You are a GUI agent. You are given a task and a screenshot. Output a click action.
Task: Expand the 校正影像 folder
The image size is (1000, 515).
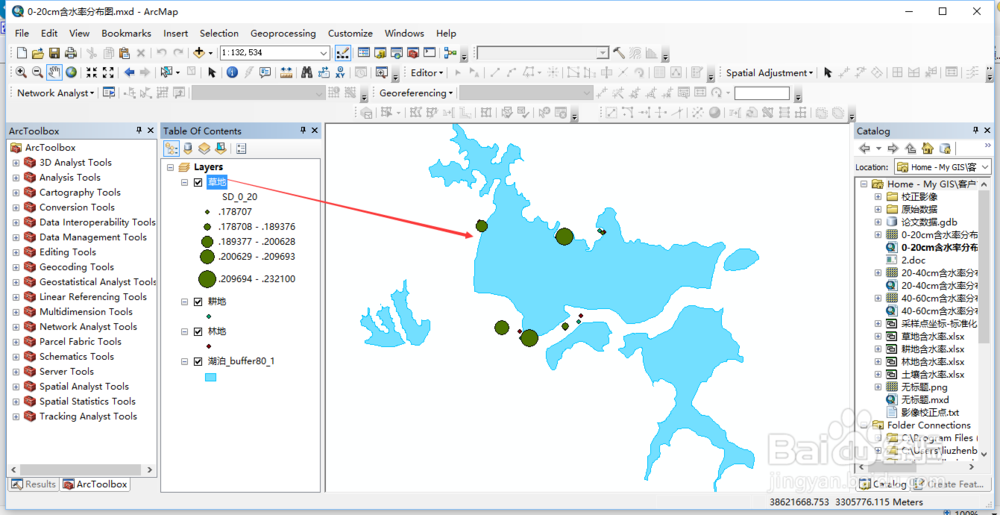click(878, 196)
